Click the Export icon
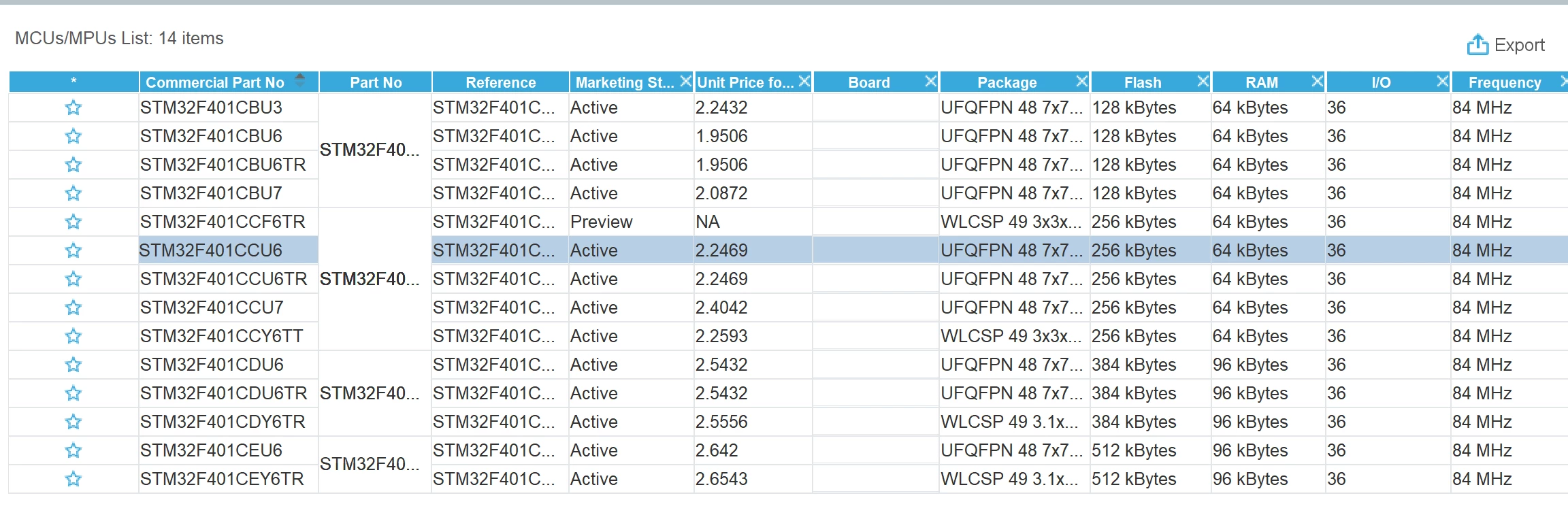Screen dimensions: 1568x517 [x=1477, y=45]
